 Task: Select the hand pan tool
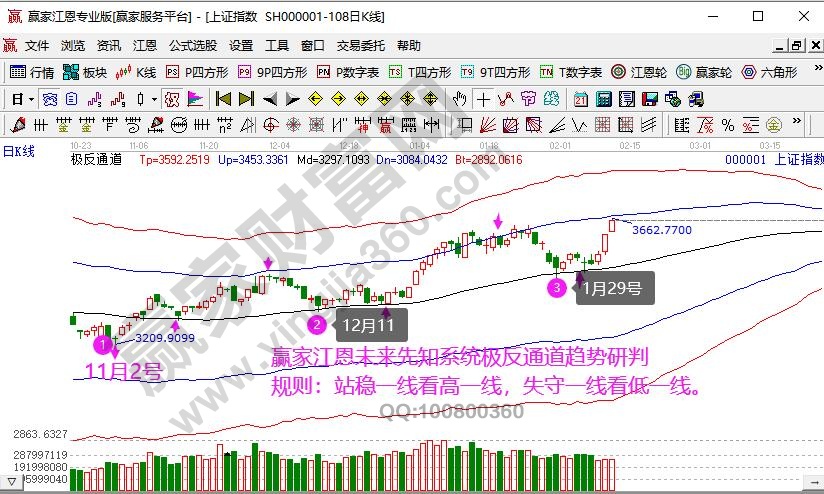tap(460, 99)
